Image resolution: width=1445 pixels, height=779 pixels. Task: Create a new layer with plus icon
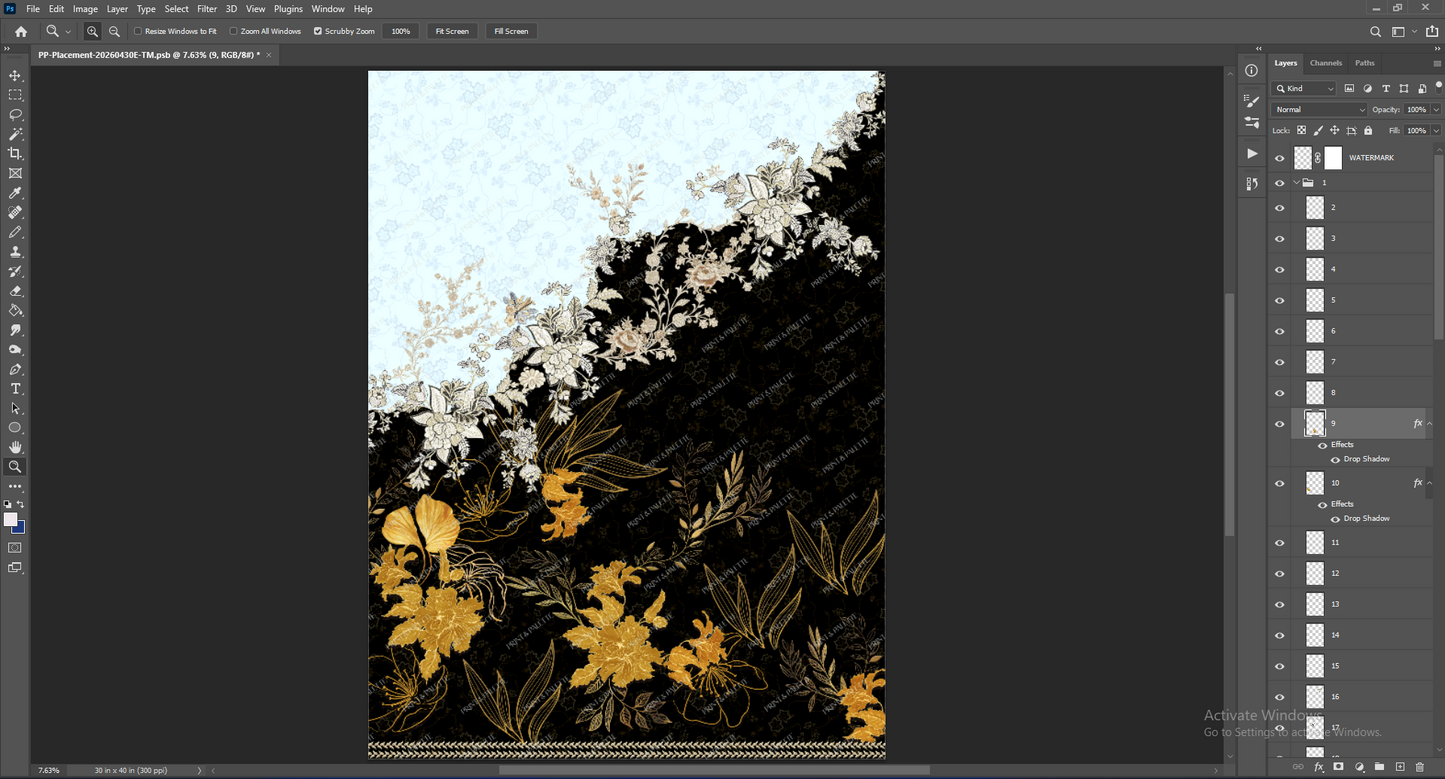pos(1400,767)
